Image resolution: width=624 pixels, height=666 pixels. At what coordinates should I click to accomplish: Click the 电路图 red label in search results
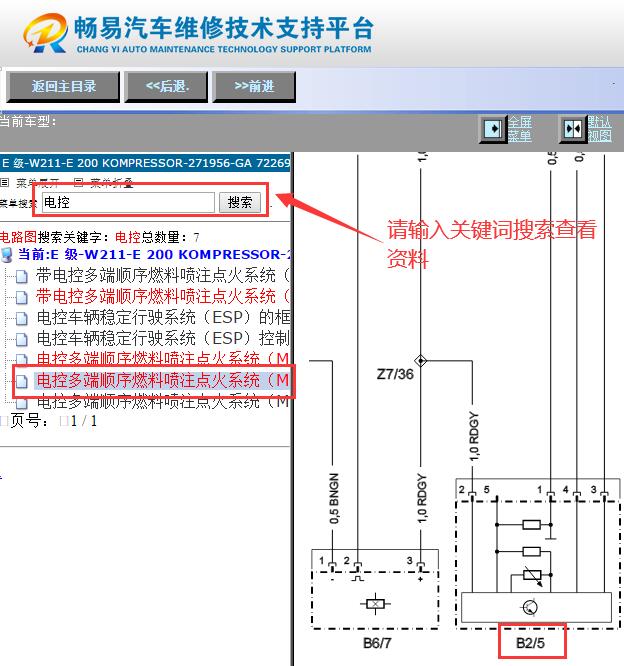[19, 237]
